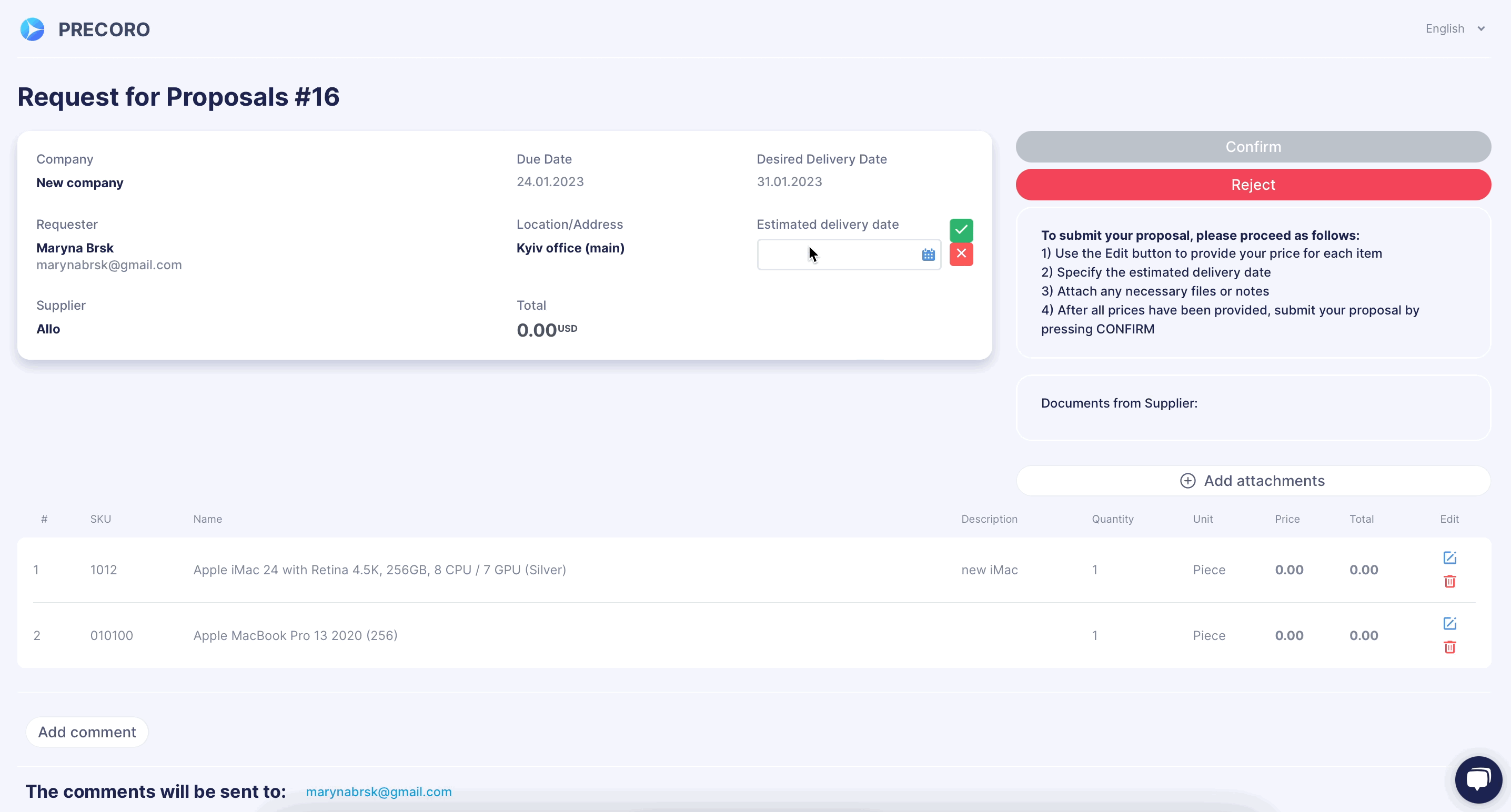Delete the Apple MacBook Pro 13 row
The image size is (1511, 812).
point(1449,647)
